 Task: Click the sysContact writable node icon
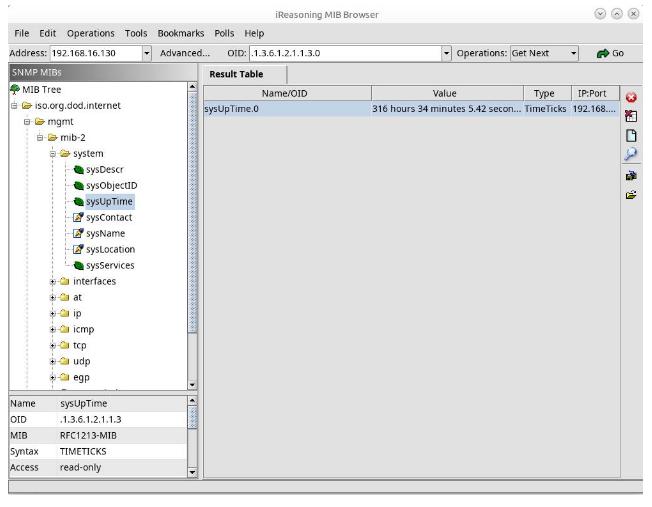pos(78,217)
